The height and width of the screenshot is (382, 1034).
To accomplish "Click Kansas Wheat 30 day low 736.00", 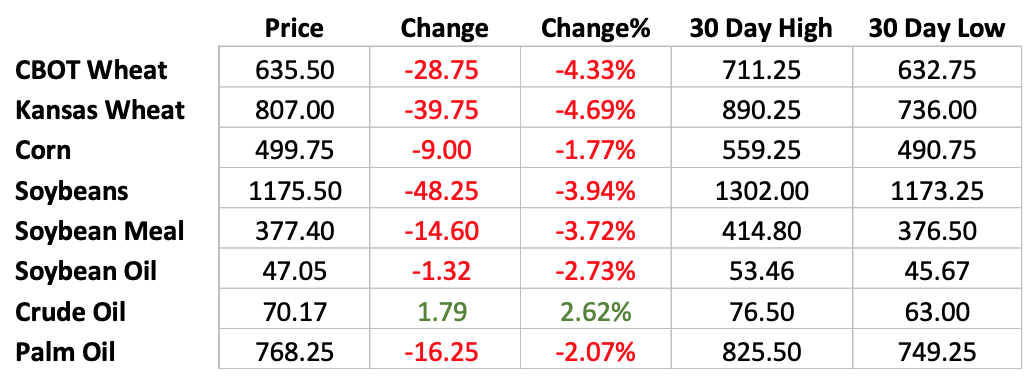I will tap(937, 110).
